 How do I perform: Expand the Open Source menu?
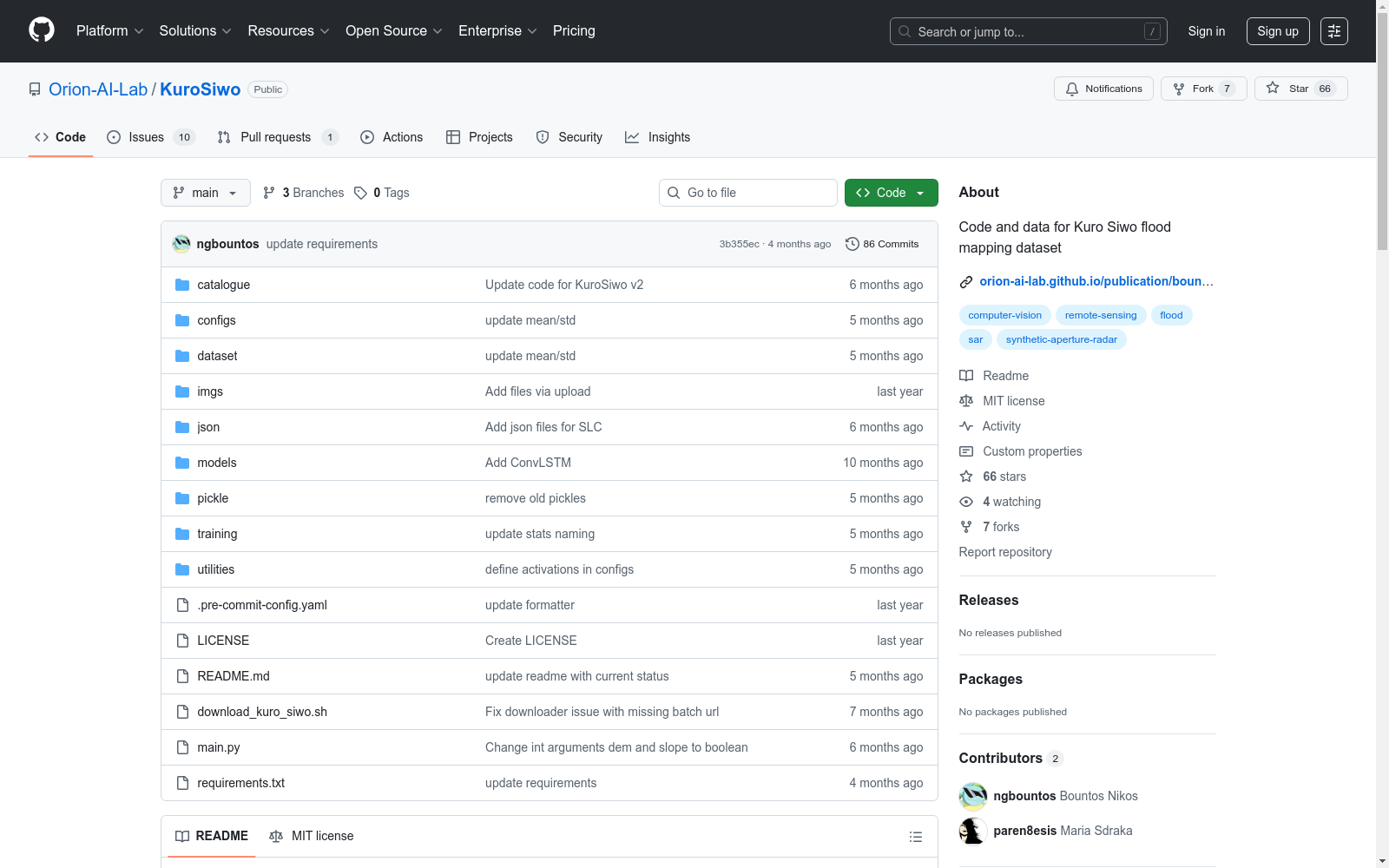[x=394, y=31]
